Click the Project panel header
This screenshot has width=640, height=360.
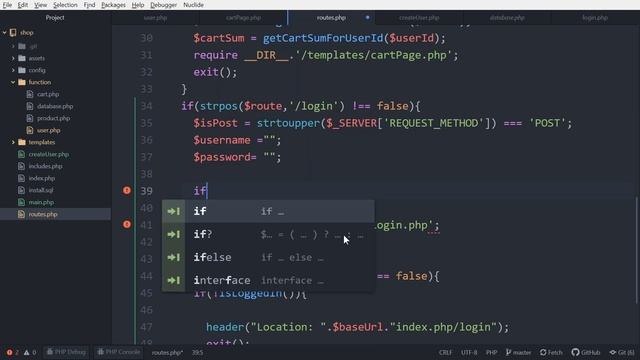[x=55, y=18]
